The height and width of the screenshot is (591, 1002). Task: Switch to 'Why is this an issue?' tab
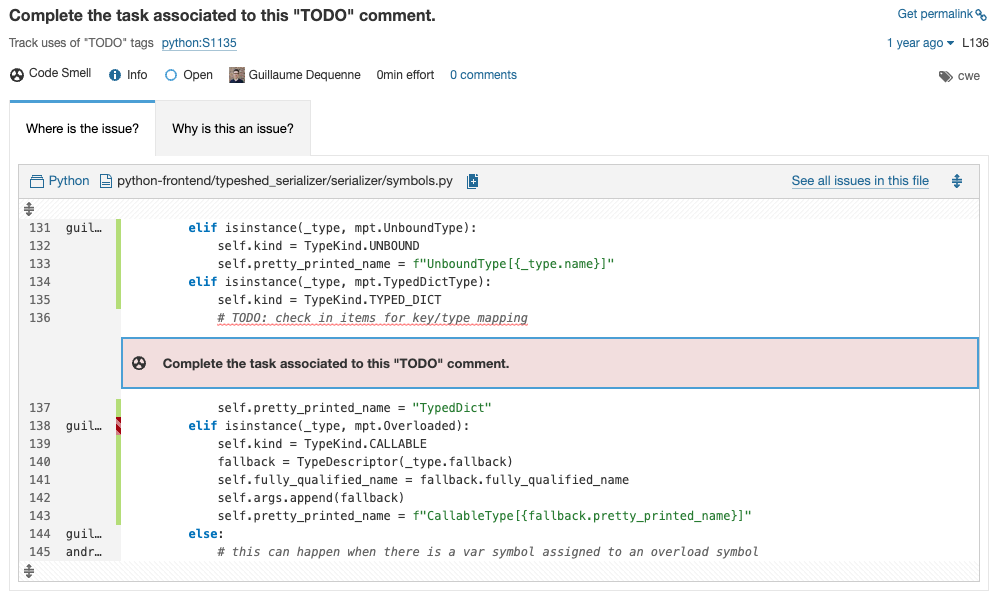(232, 129)
